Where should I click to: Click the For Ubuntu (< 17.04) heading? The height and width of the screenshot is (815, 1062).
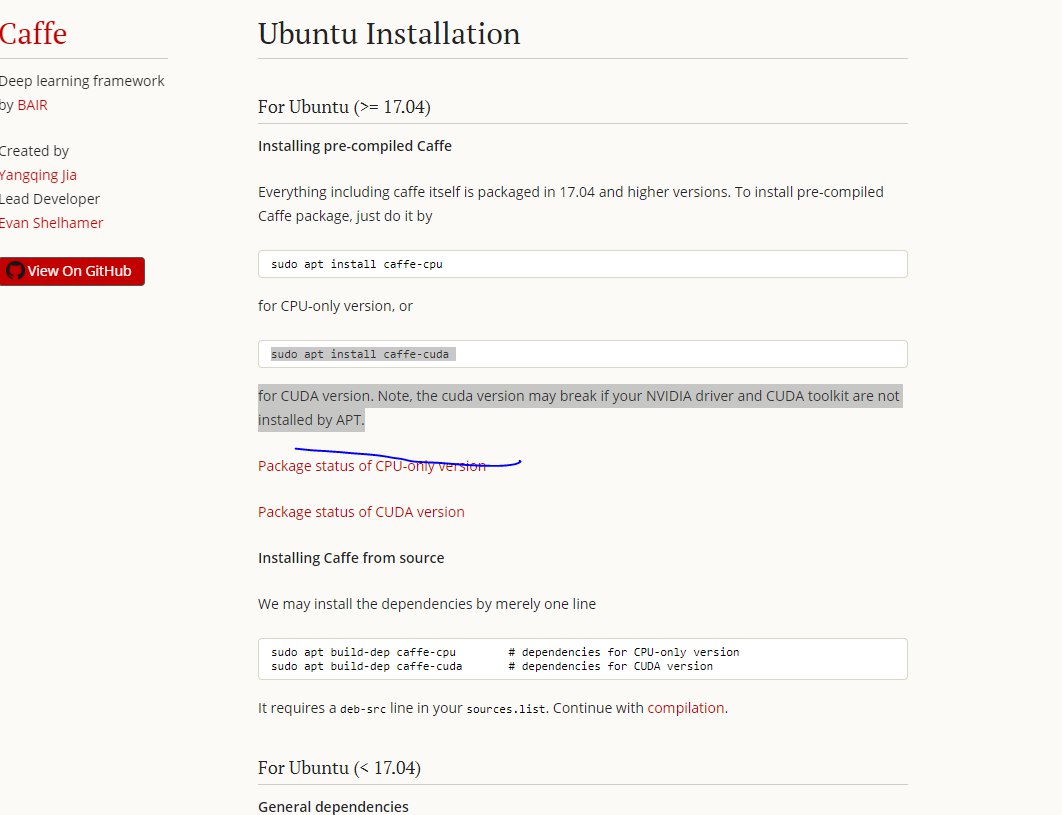pyautogui.click(x=339, y=768)
